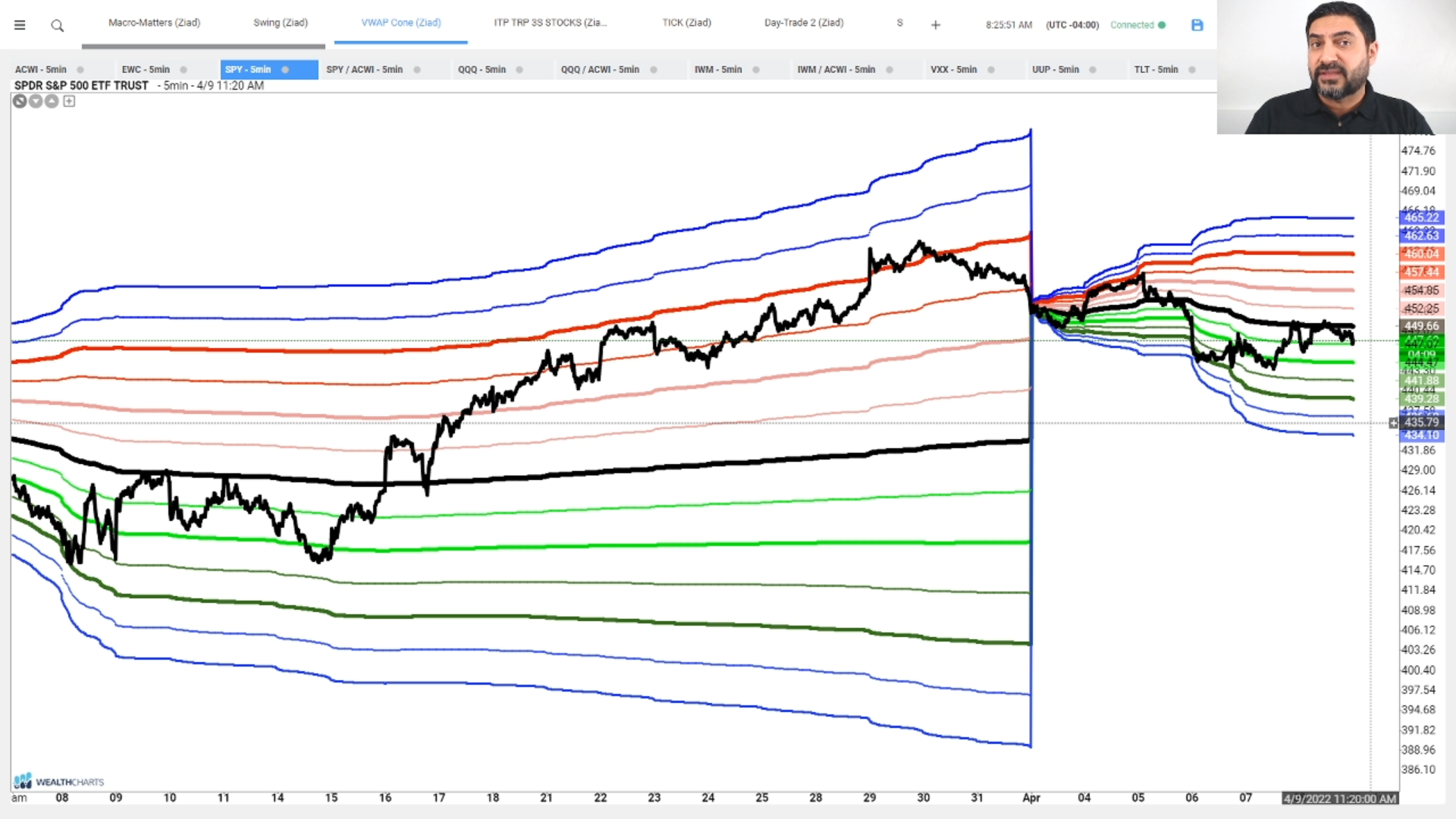Click the dot on SPY - 5min tab
Screen dimensions: 1456x819
click(x=285, y=70)
